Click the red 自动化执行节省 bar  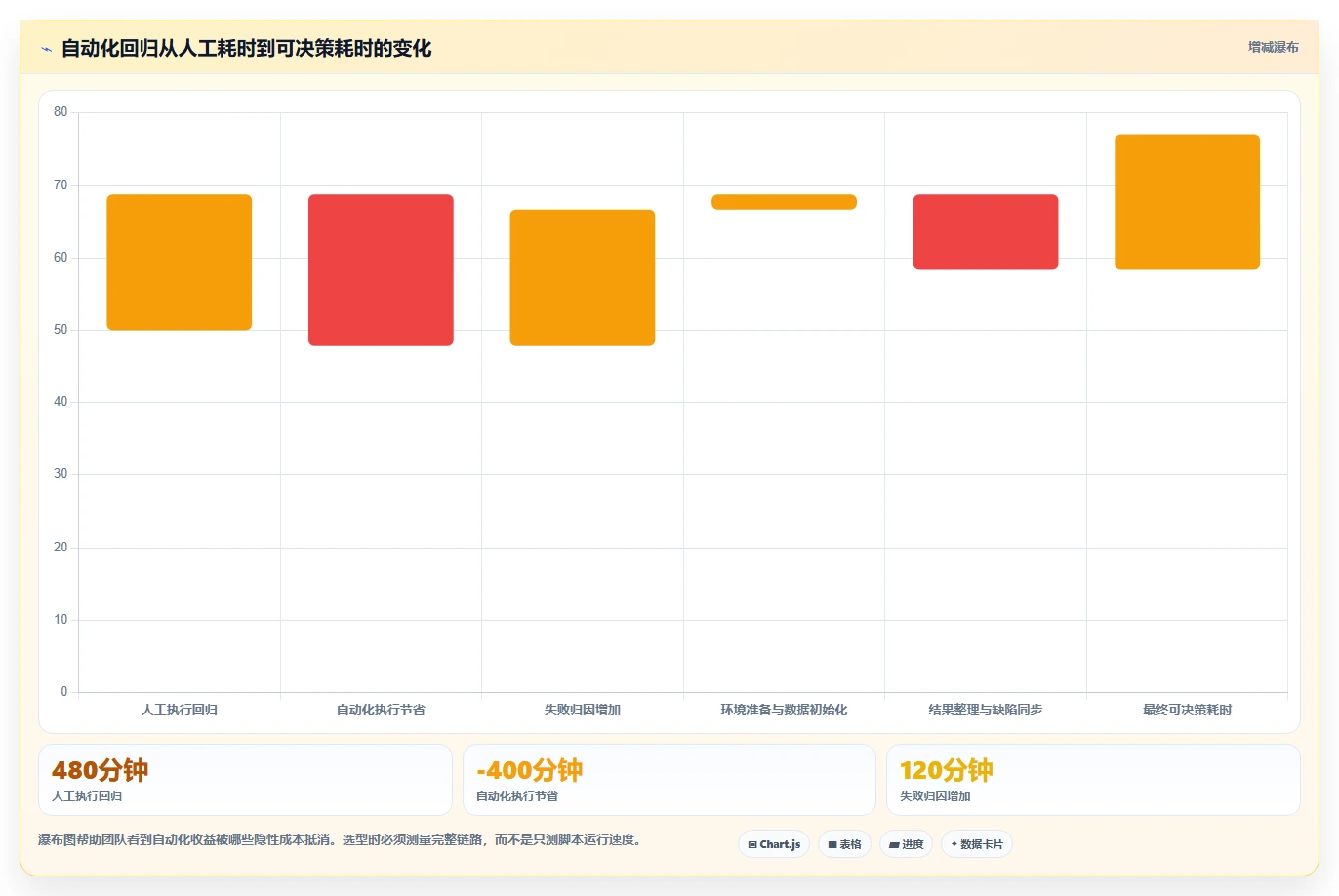click(381, 269)
